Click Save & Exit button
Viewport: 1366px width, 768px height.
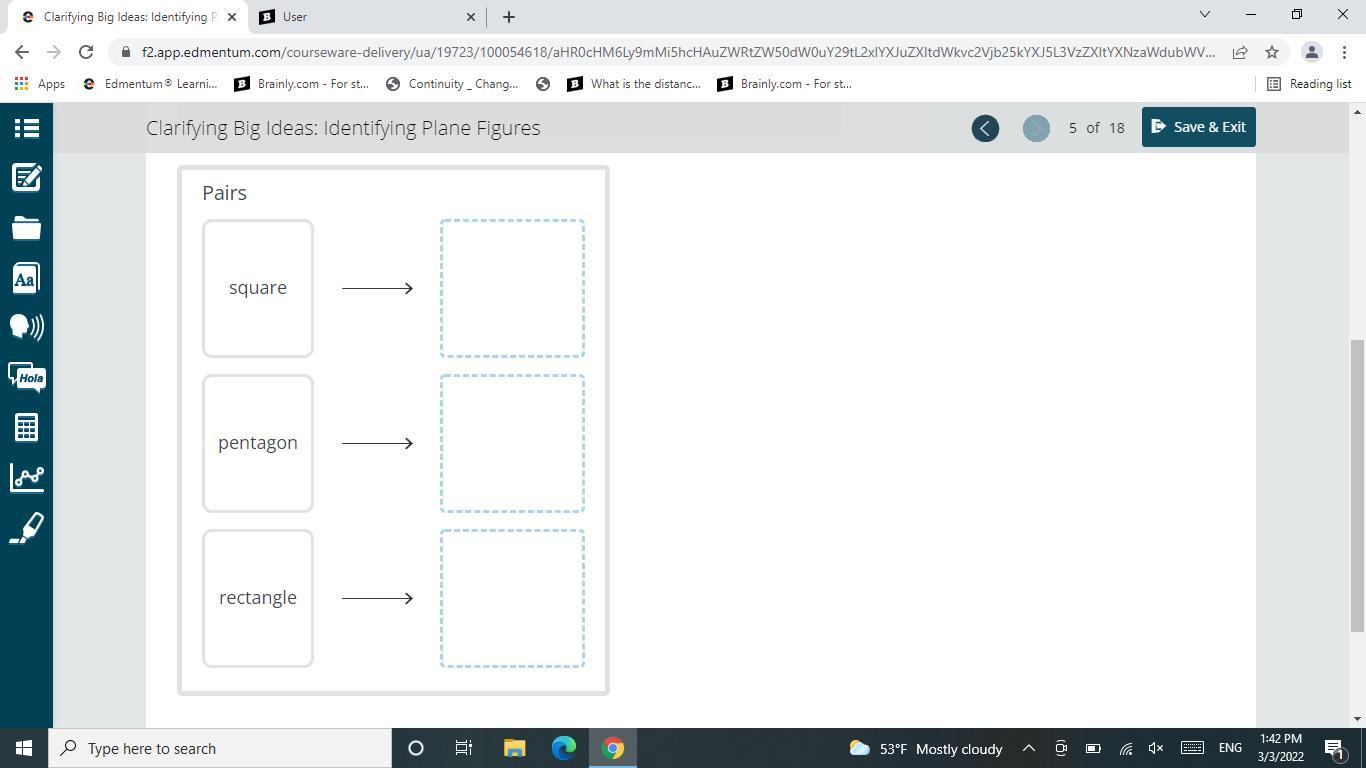1198,127
